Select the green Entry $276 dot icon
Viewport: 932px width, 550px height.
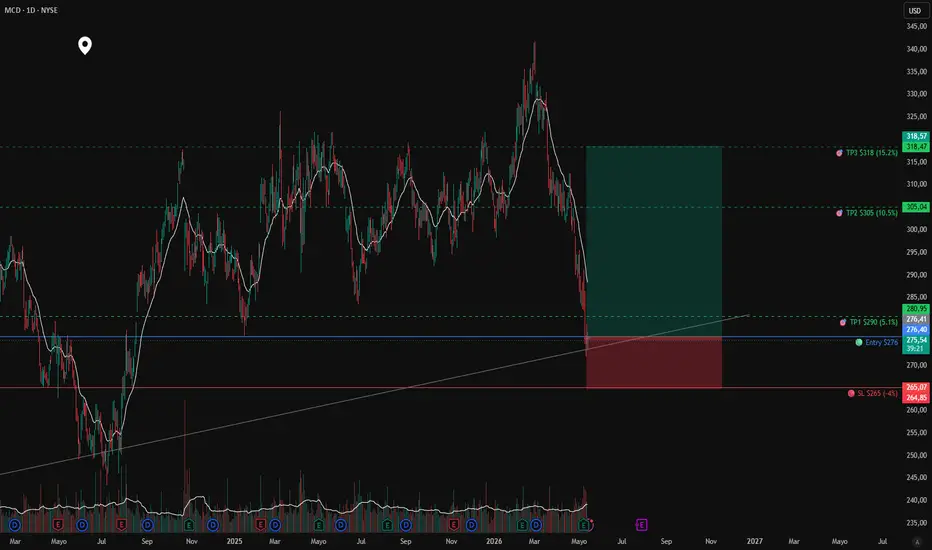[859, 342]
